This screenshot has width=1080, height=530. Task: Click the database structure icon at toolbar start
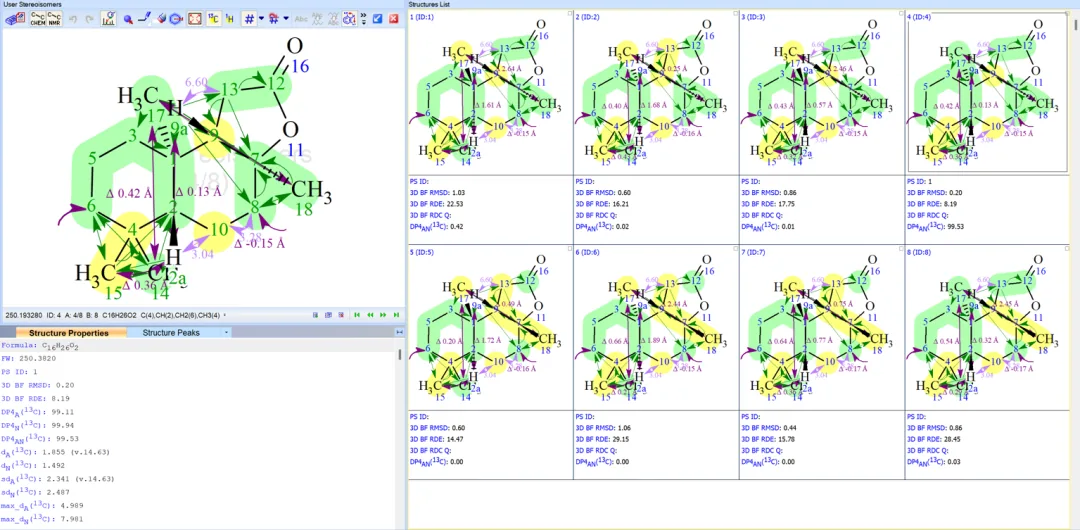point(15,19)
